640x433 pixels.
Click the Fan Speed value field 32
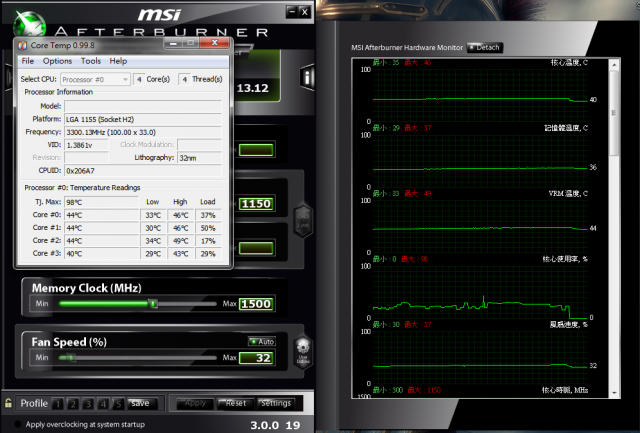(x=256, y=358)
